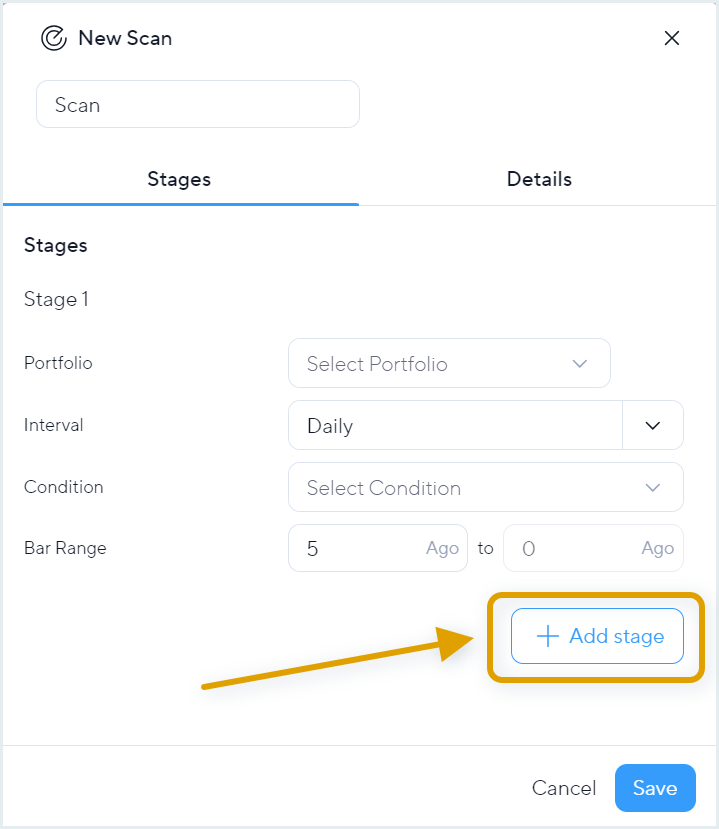The image size is (719, 829).
Task: Click the Condition dropdown chevron
Action: pyautogui.click(x=653, y=487)
